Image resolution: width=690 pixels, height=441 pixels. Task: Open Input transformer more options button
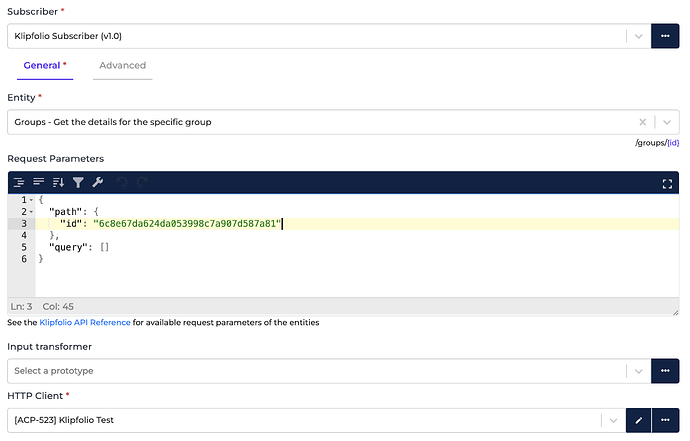click(665, 371)
